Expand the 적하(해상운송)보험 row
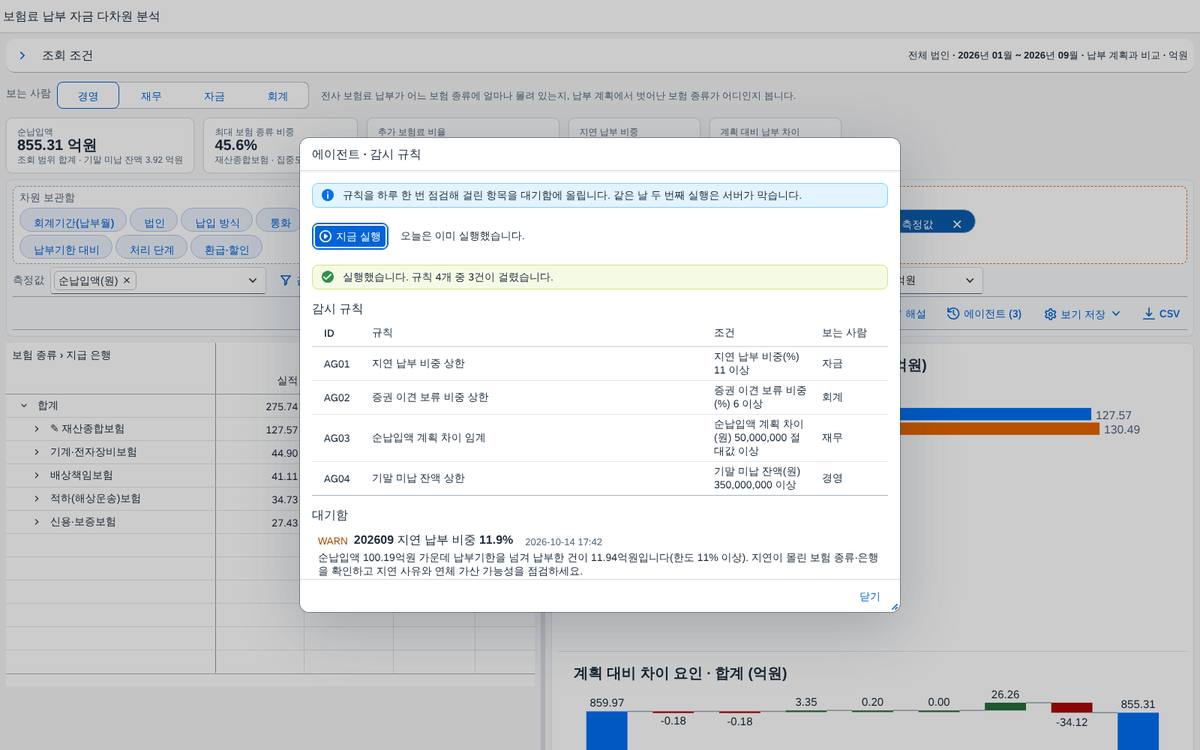The width and height of the screenshot is (1200, 750). point(37,499)
